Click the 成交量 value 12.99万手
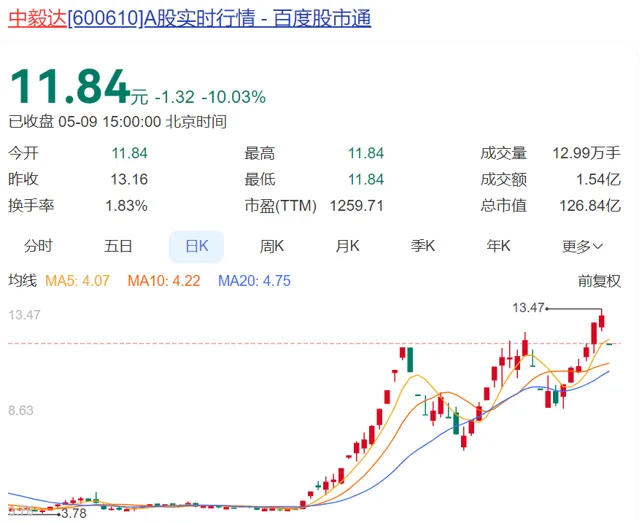 pos(586,153)
